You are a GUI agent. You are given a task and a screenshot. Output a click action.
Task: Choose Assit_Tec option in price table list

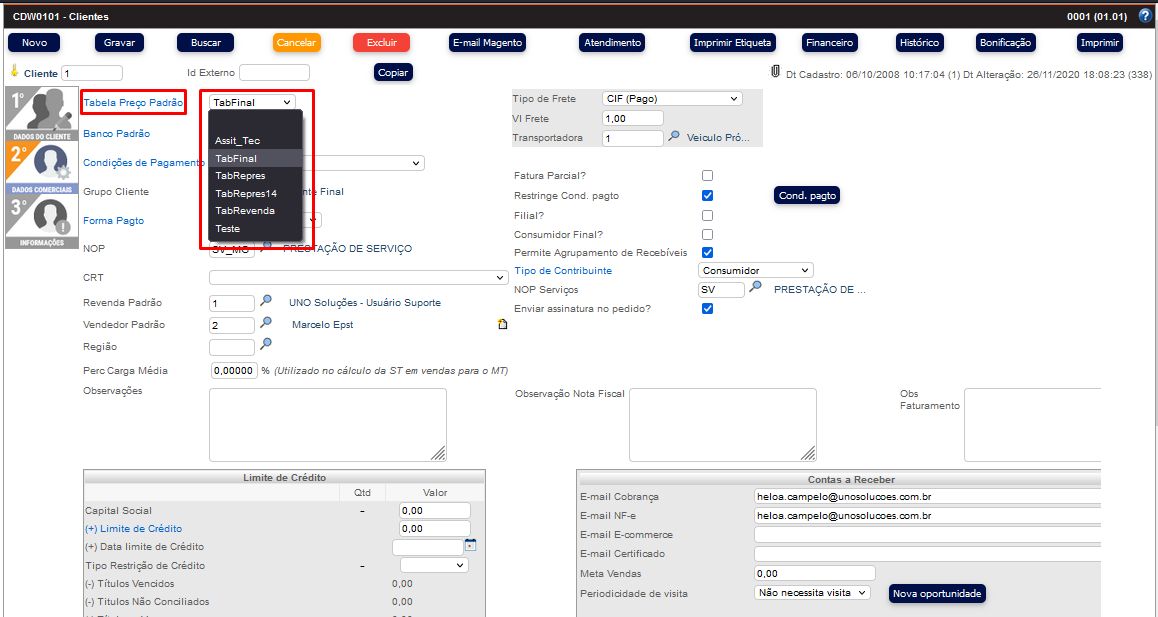(x=237, y=141)
